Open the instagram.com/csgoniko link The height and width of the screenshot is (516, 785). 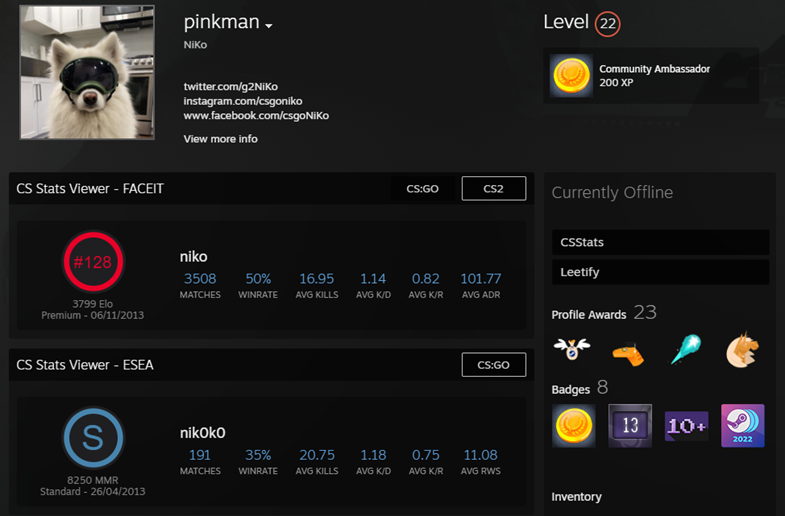pos(242,102)
